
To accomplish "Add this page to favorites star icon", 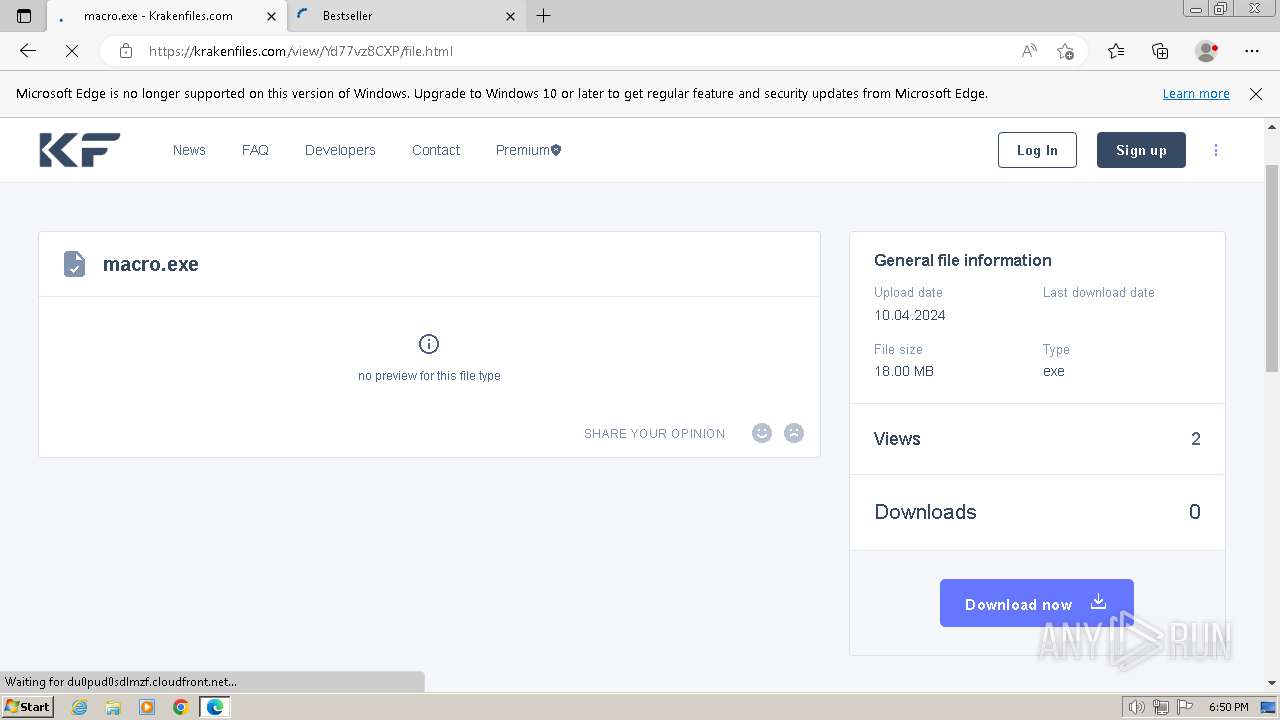I will click(1065, 51).
